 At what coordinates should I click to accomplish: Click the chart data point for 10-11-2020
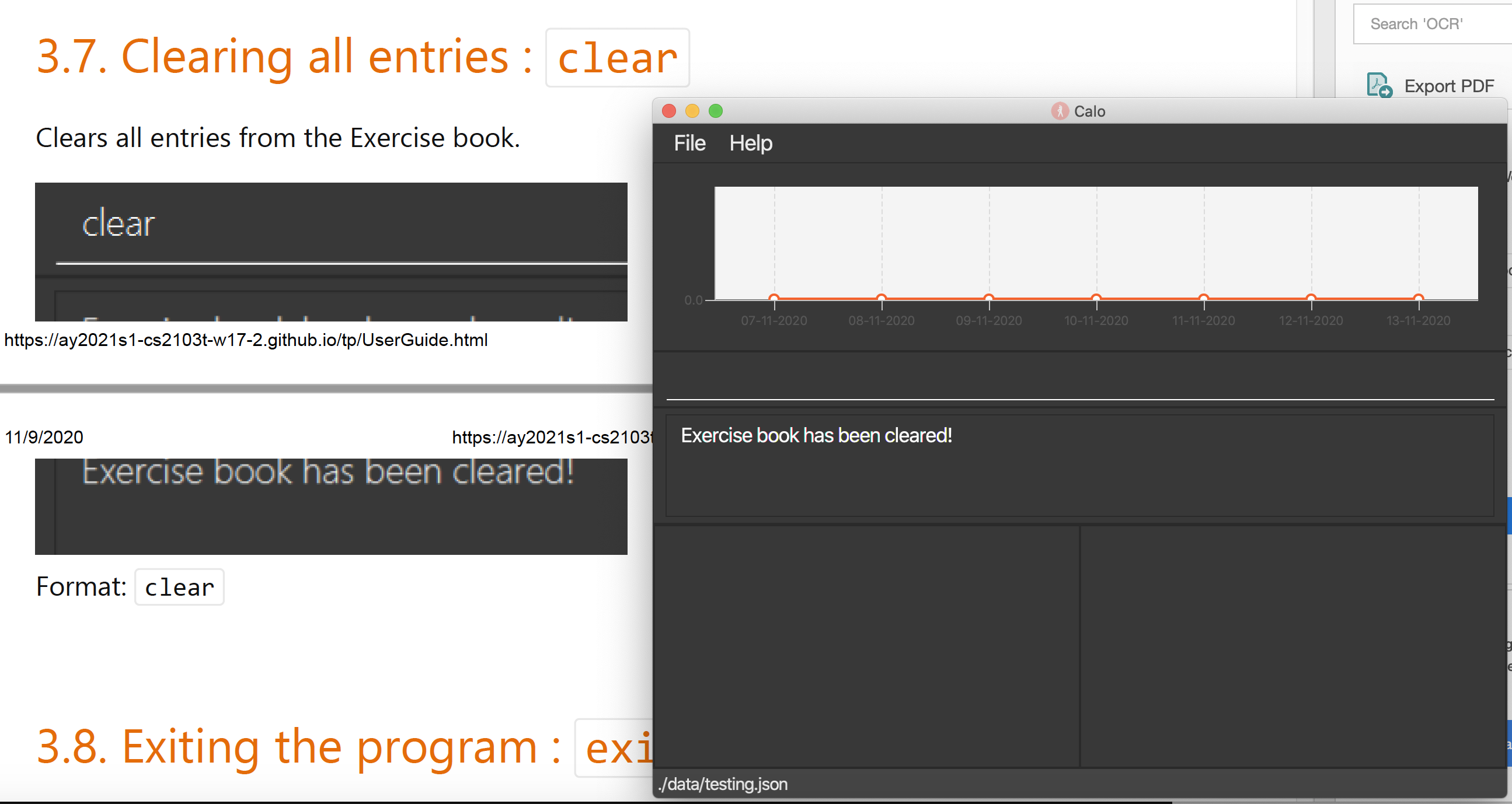pyautogui.click(x=1096, y=298)
